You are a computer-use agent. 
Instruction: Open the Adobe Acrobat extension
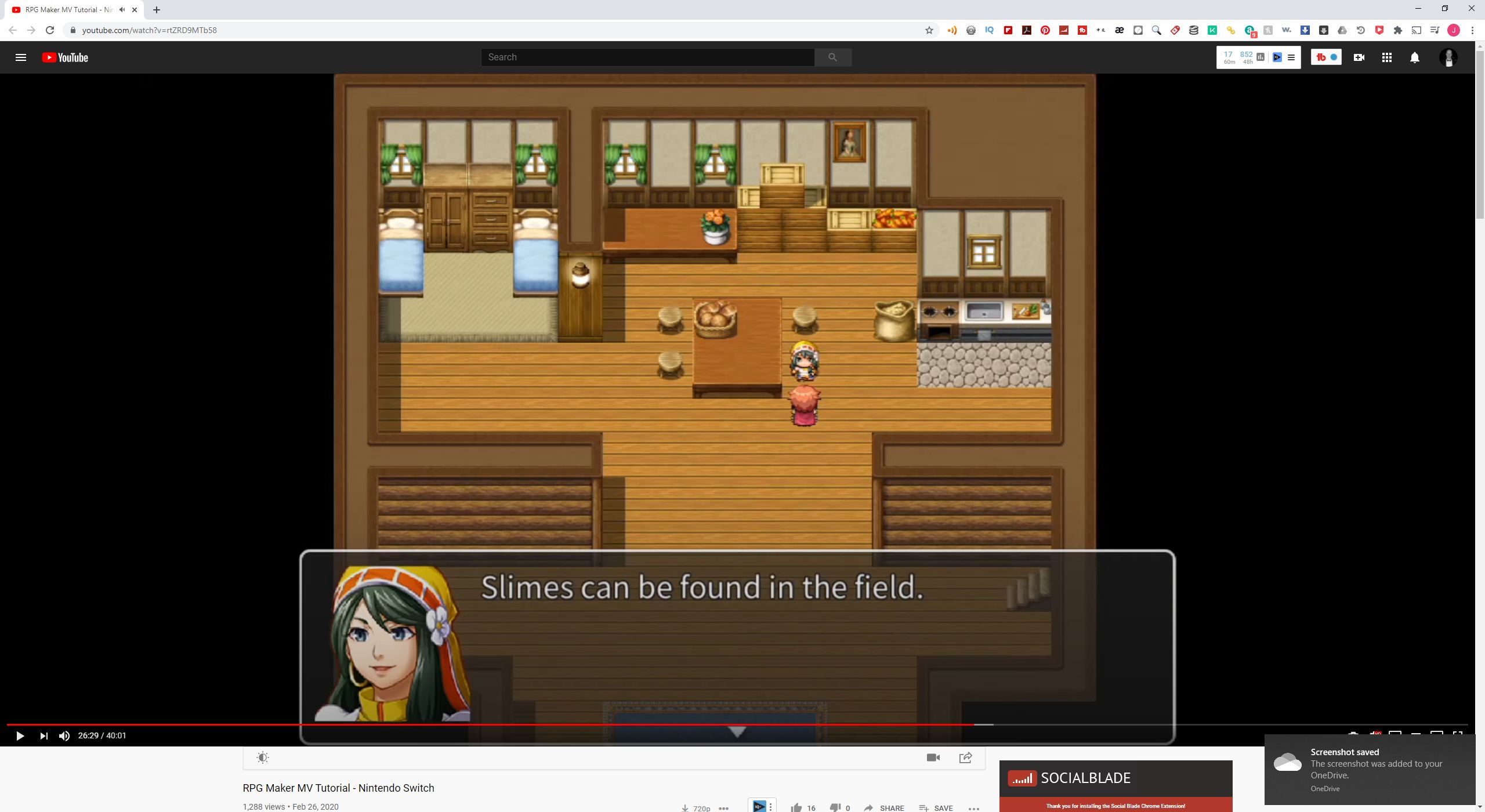point(1027,30)
